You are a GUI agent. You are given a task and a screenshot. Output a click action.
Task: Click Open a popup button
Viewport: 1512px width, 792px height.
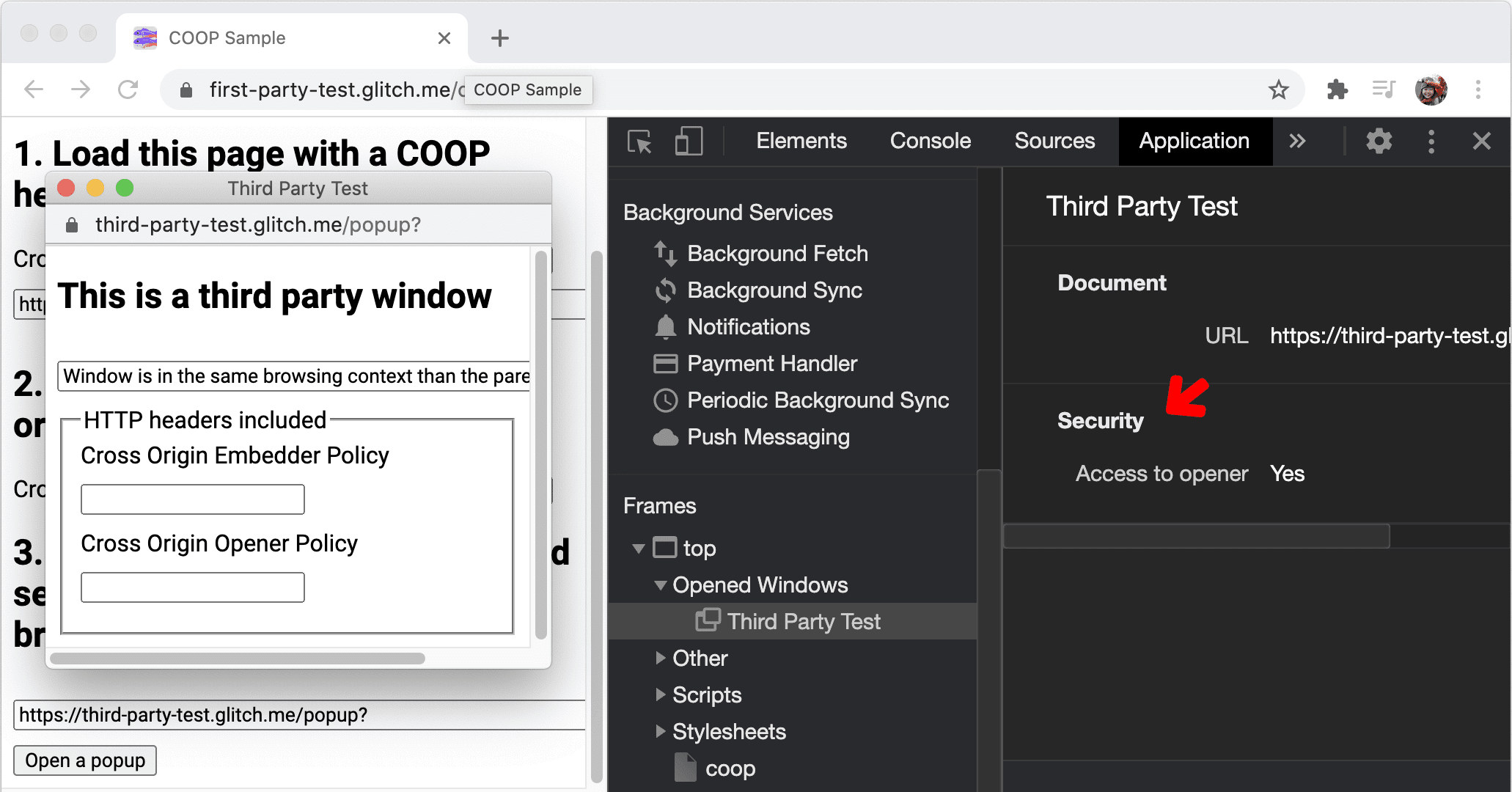point(85,760)
